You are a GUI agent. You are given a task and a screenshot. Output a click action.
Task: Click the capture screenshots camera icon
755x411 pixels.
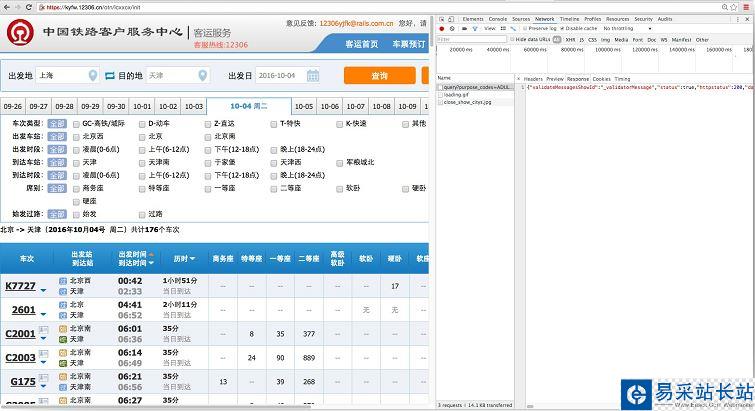click(464, 29)
